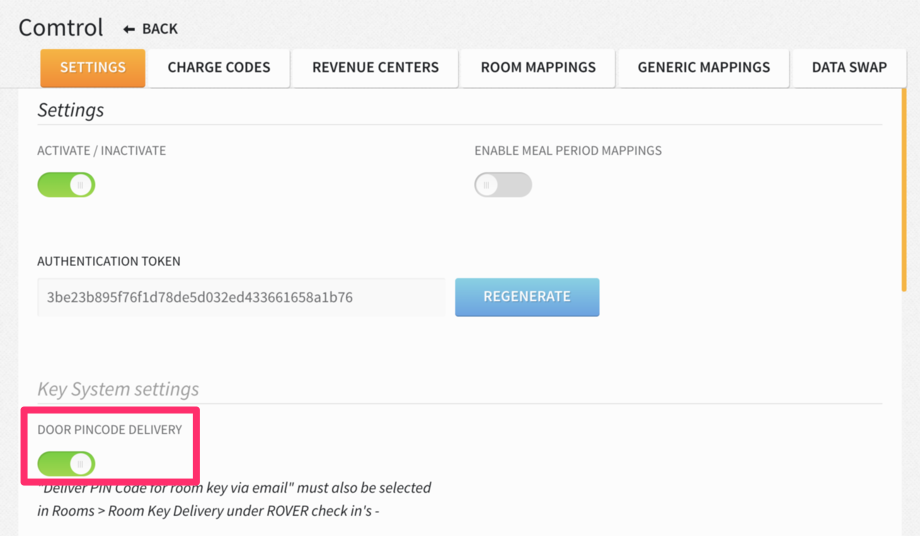Viewport: 920px width, 536px height.
Task: Toggle the Activate / Inactivate switch
Action: point(66,185)
